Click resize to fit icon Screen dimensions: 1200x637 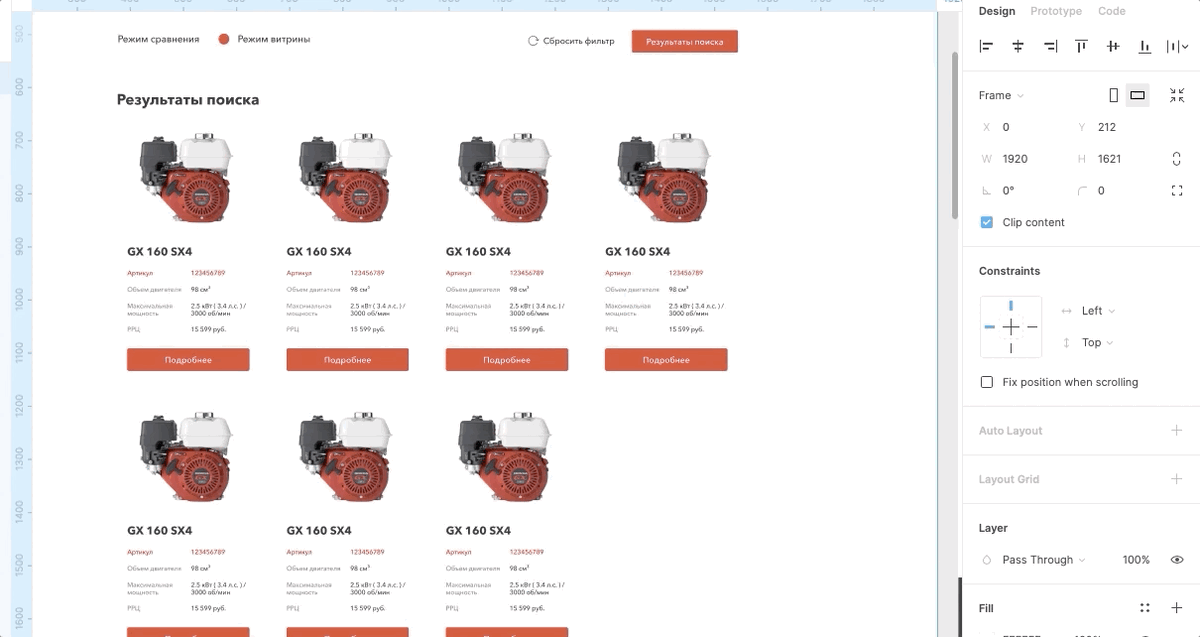point(1177,95)
